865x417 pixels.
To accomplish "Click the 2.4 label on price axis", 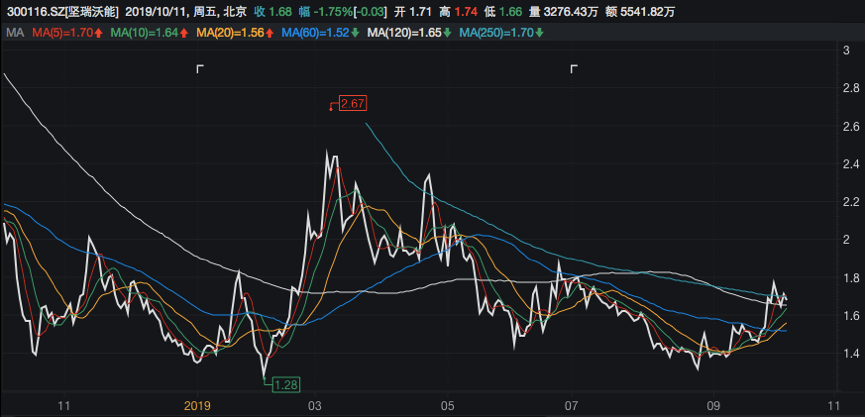I will tap(849, 164).
